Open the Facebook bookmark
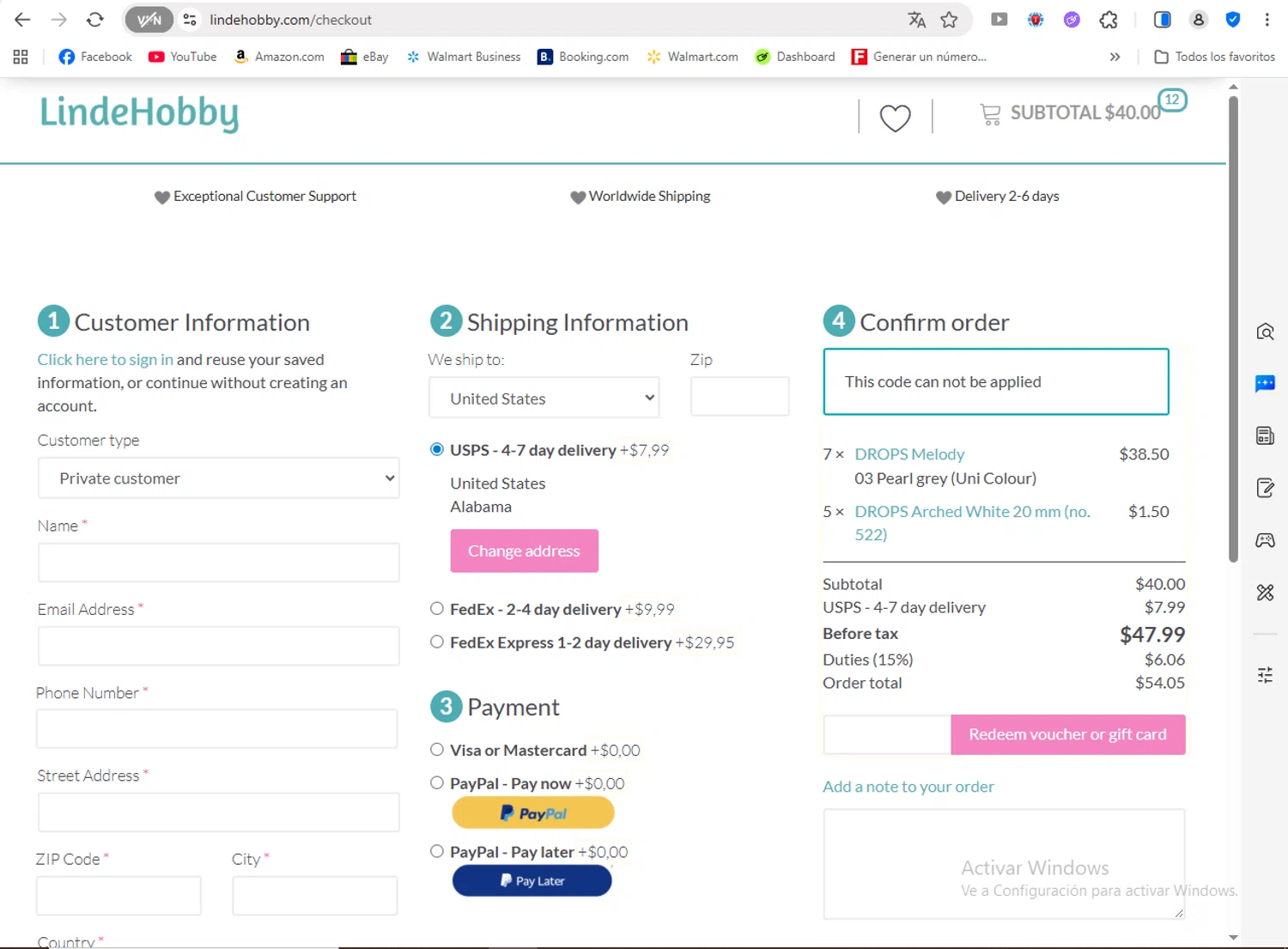The image size is (1288, 949). pyautogui.click(x=95, y=57)
